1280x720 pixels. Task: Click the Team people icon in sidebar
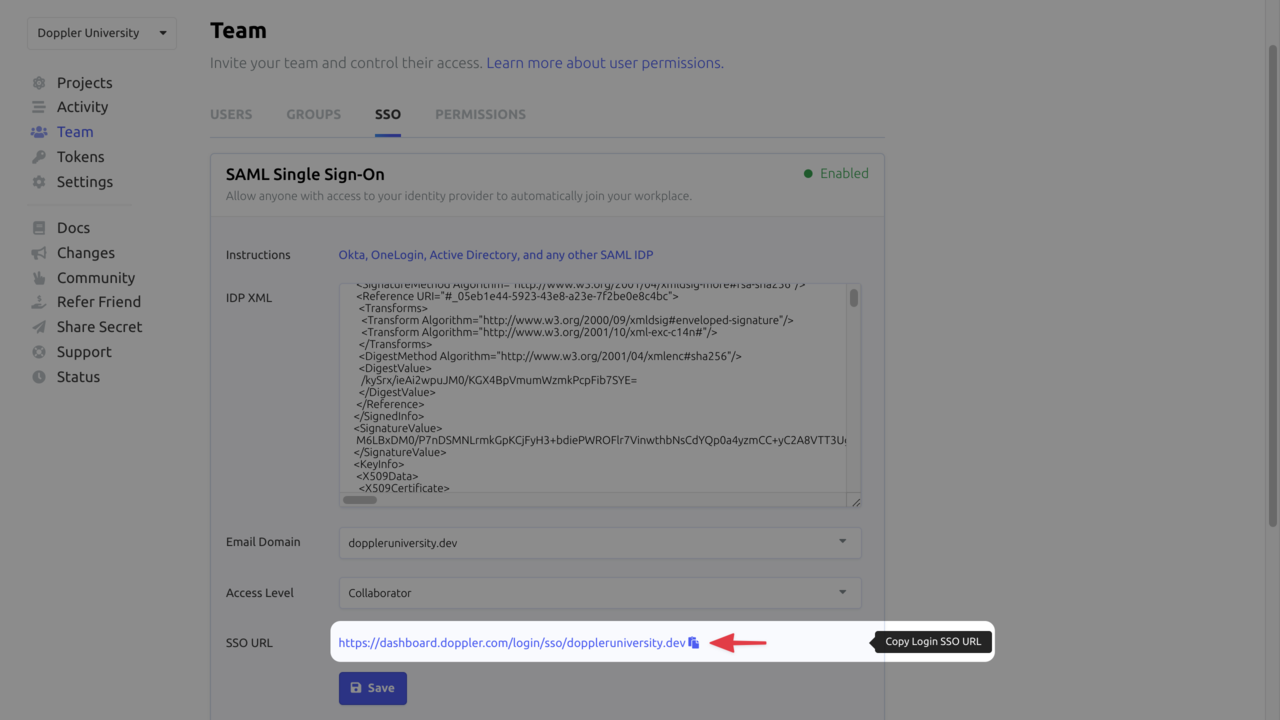(x=39, y=132)
